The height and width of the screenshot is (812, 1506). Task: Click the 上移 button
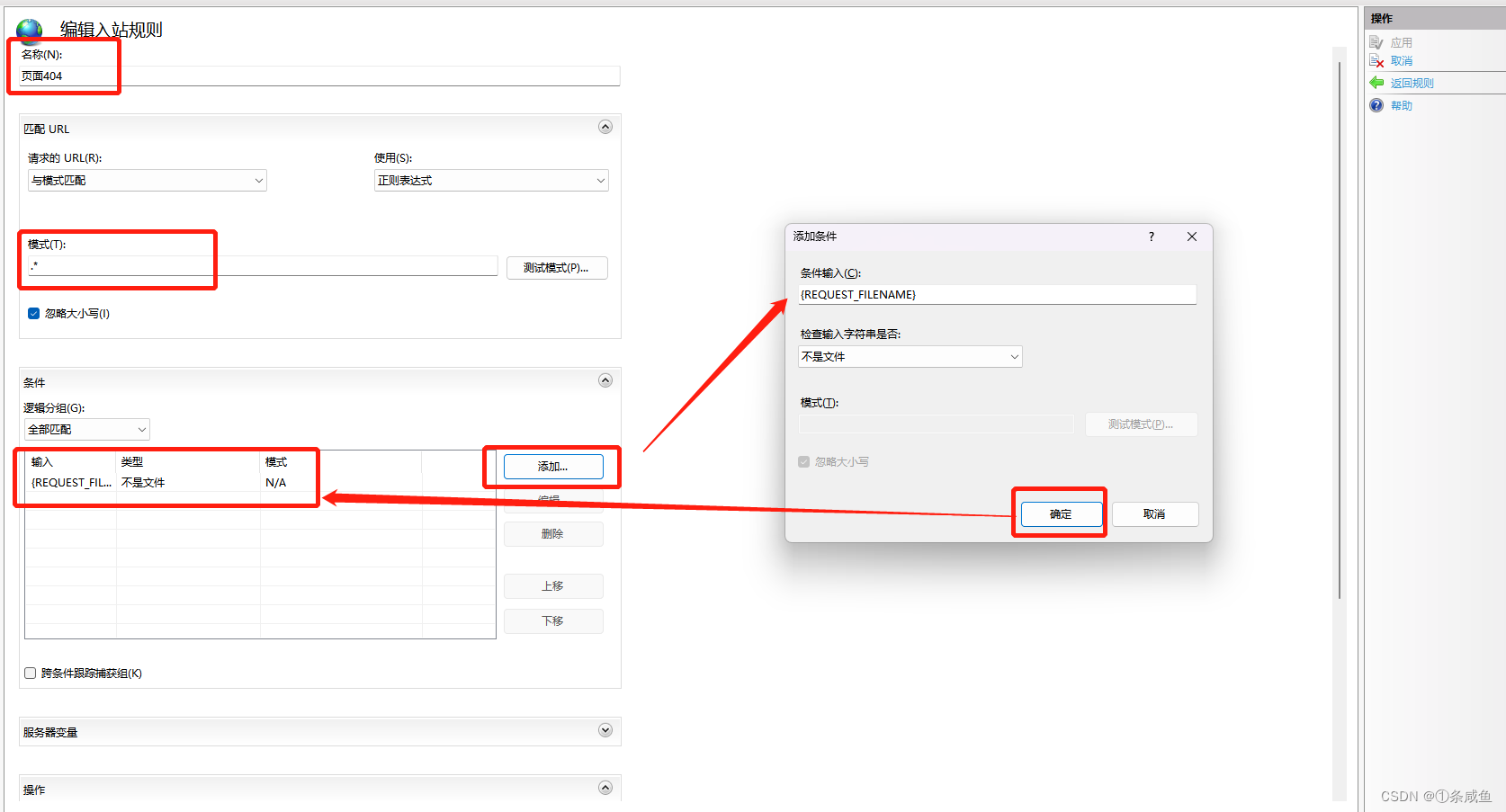[x=553, y=586]
